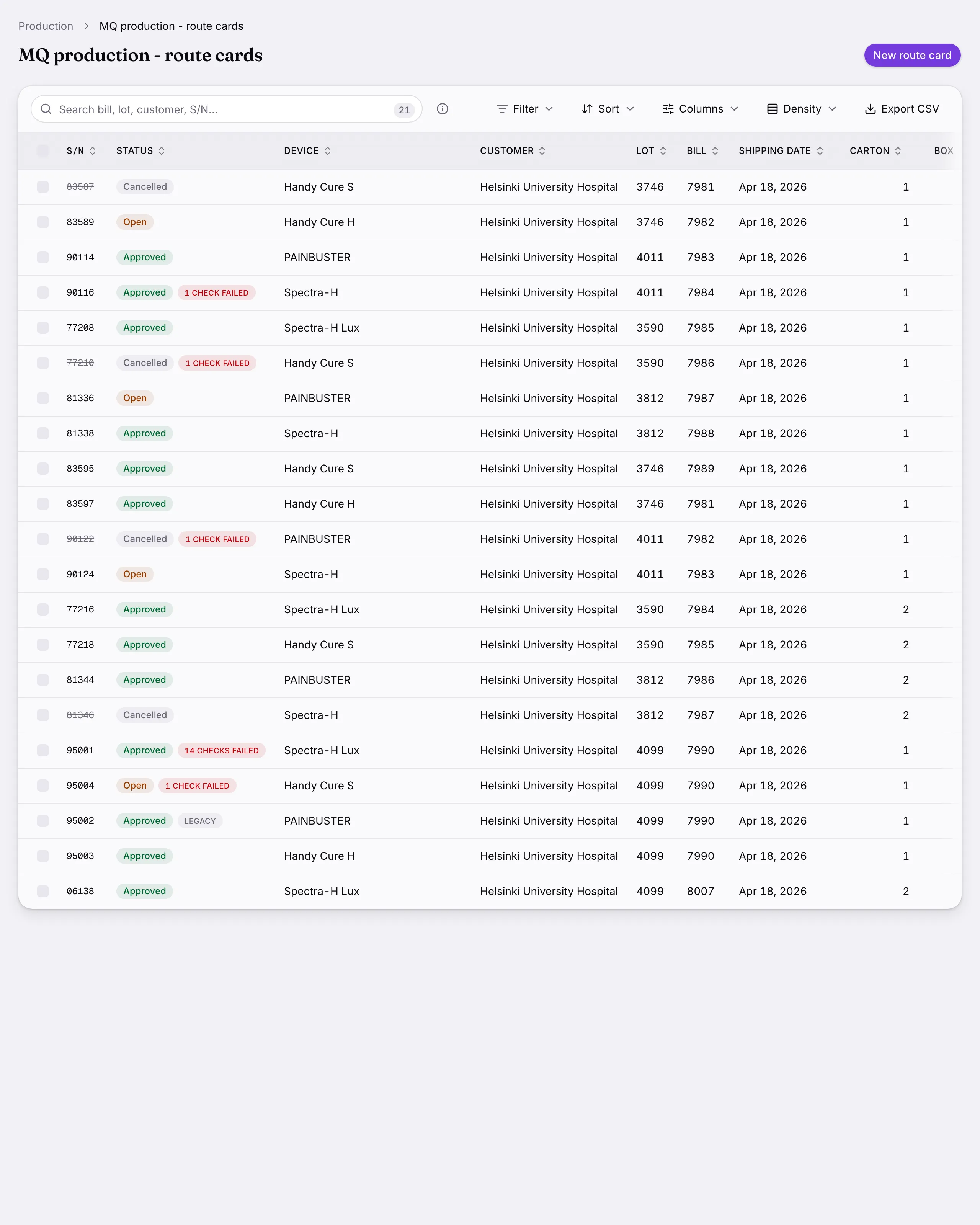Select checkbox for row 06138
Viewport: 980px width, 1225px height.
click(42, 892)
